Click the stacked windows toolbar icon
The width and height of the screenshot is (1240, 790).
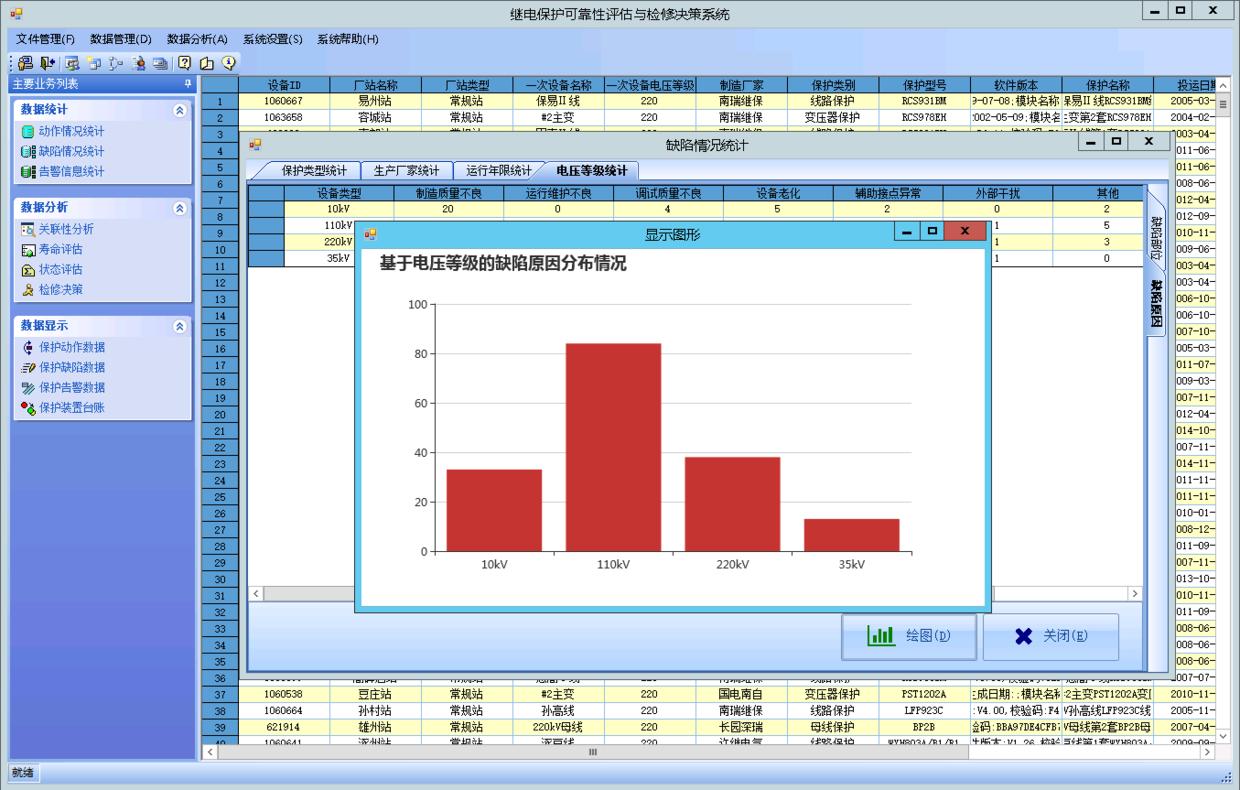click(160, 63)
